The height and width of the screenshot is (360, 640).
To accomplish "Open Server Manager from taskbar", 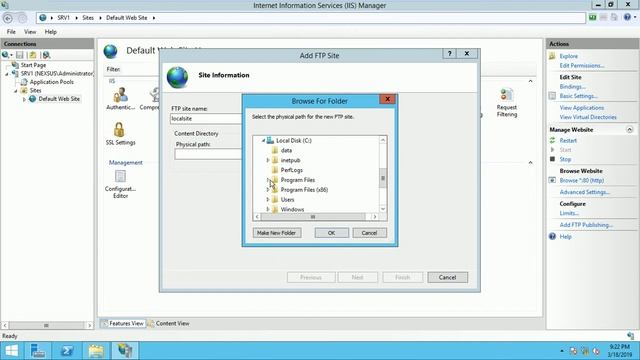I will [38, 351].
